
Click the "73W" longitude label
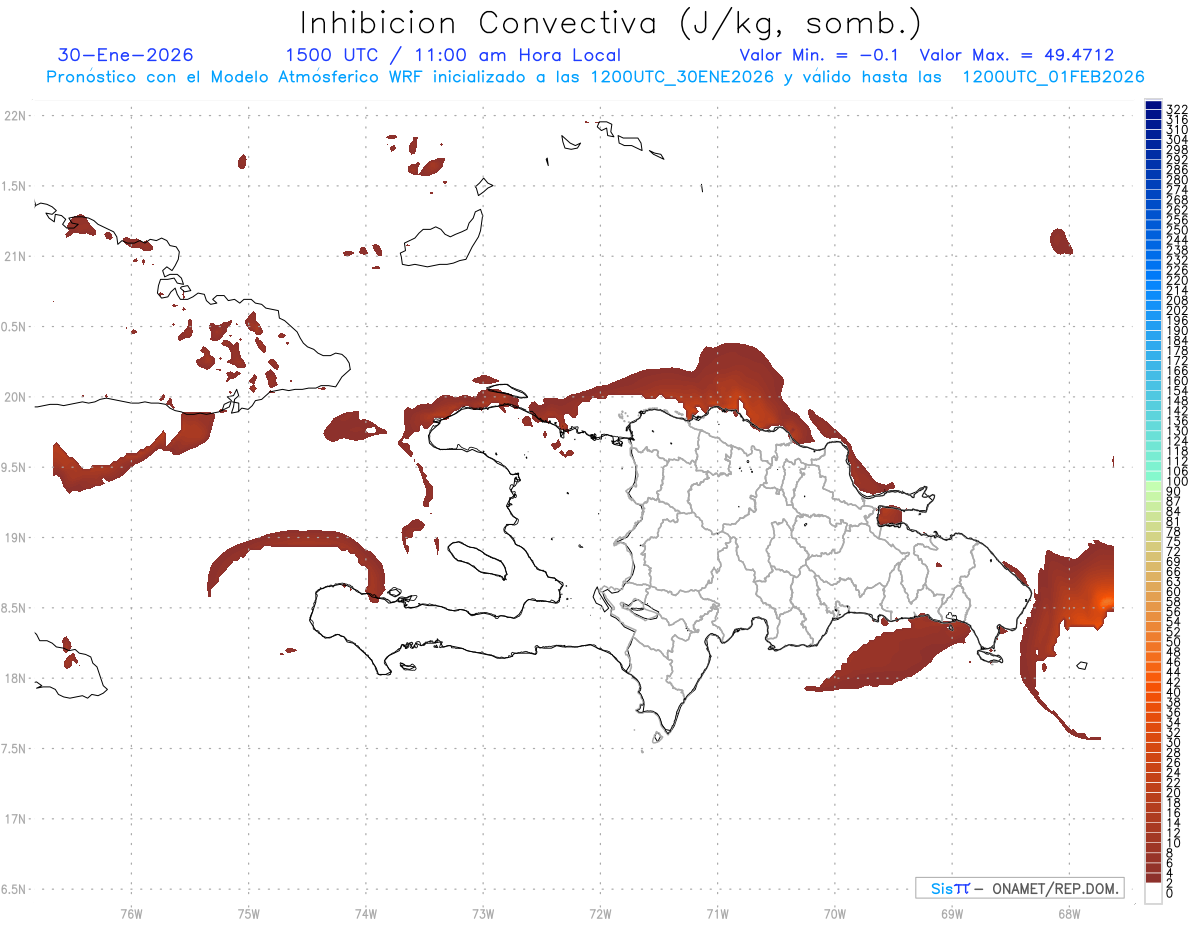(x=483, y=912)
